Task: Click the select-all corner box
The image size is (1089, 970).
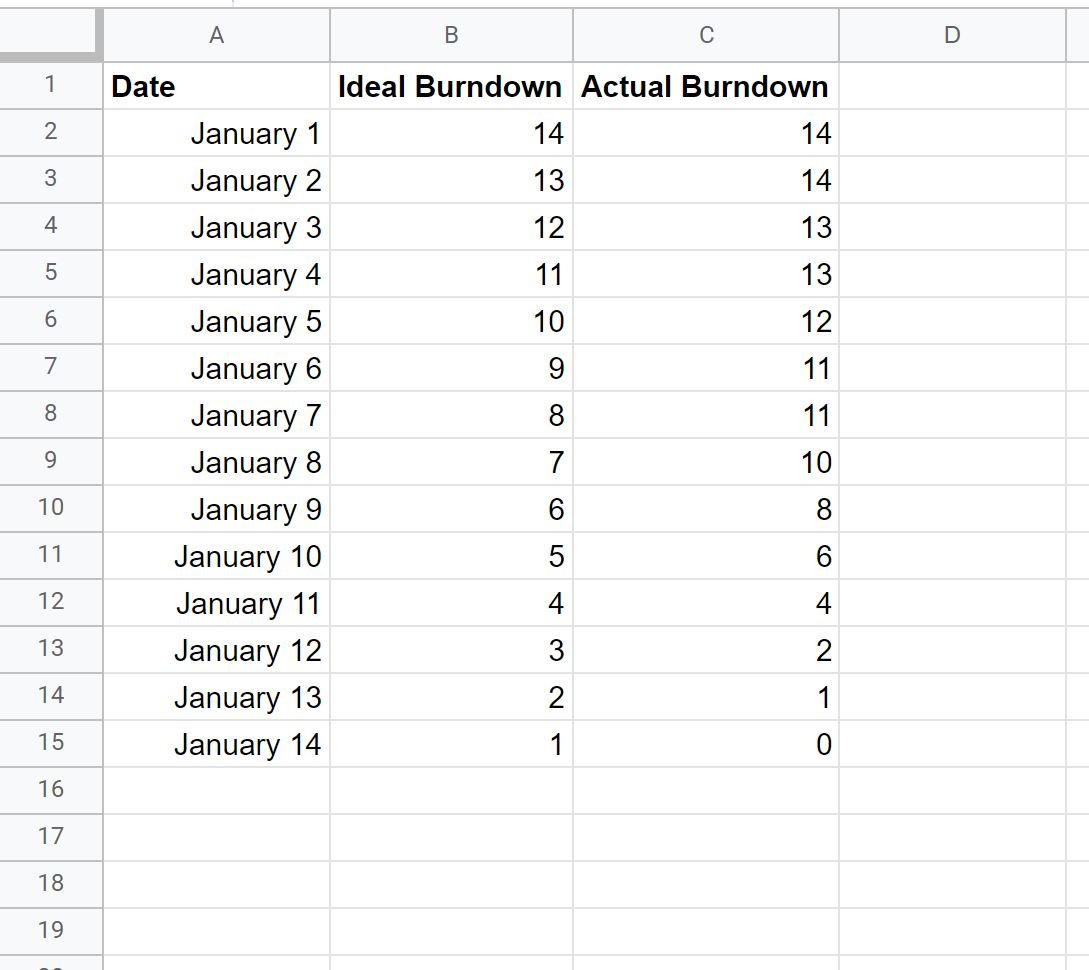Action: [50, 35]
